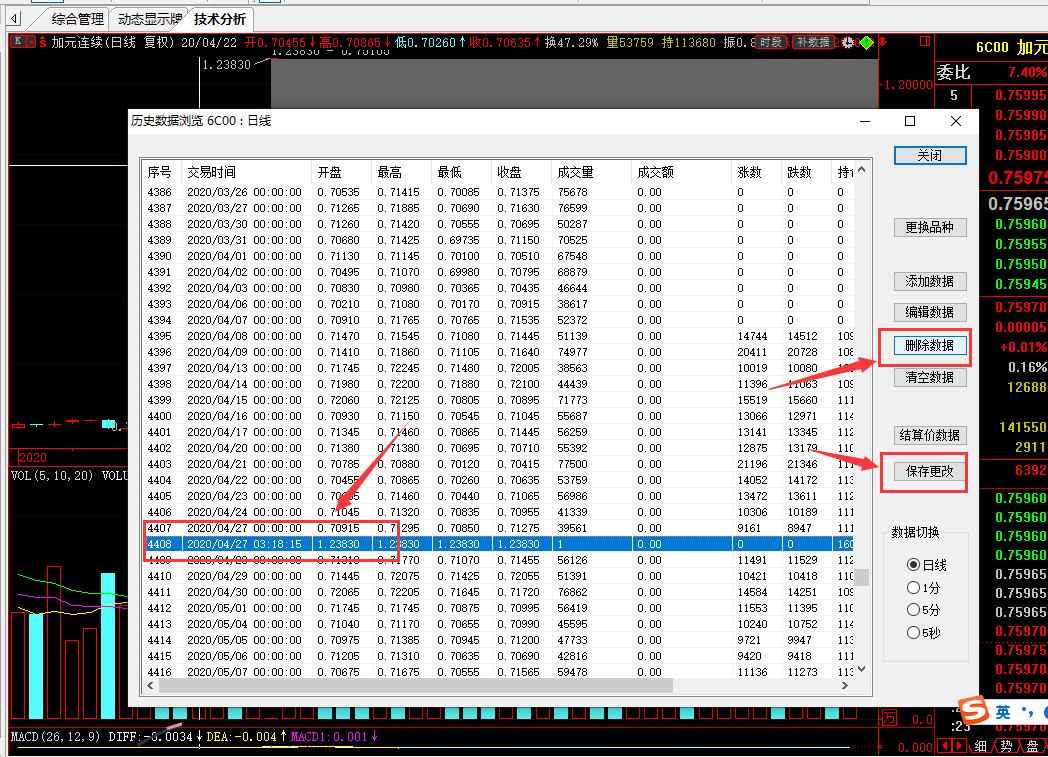Click the red square icon at the chart's top right

(x=925, y=41)
